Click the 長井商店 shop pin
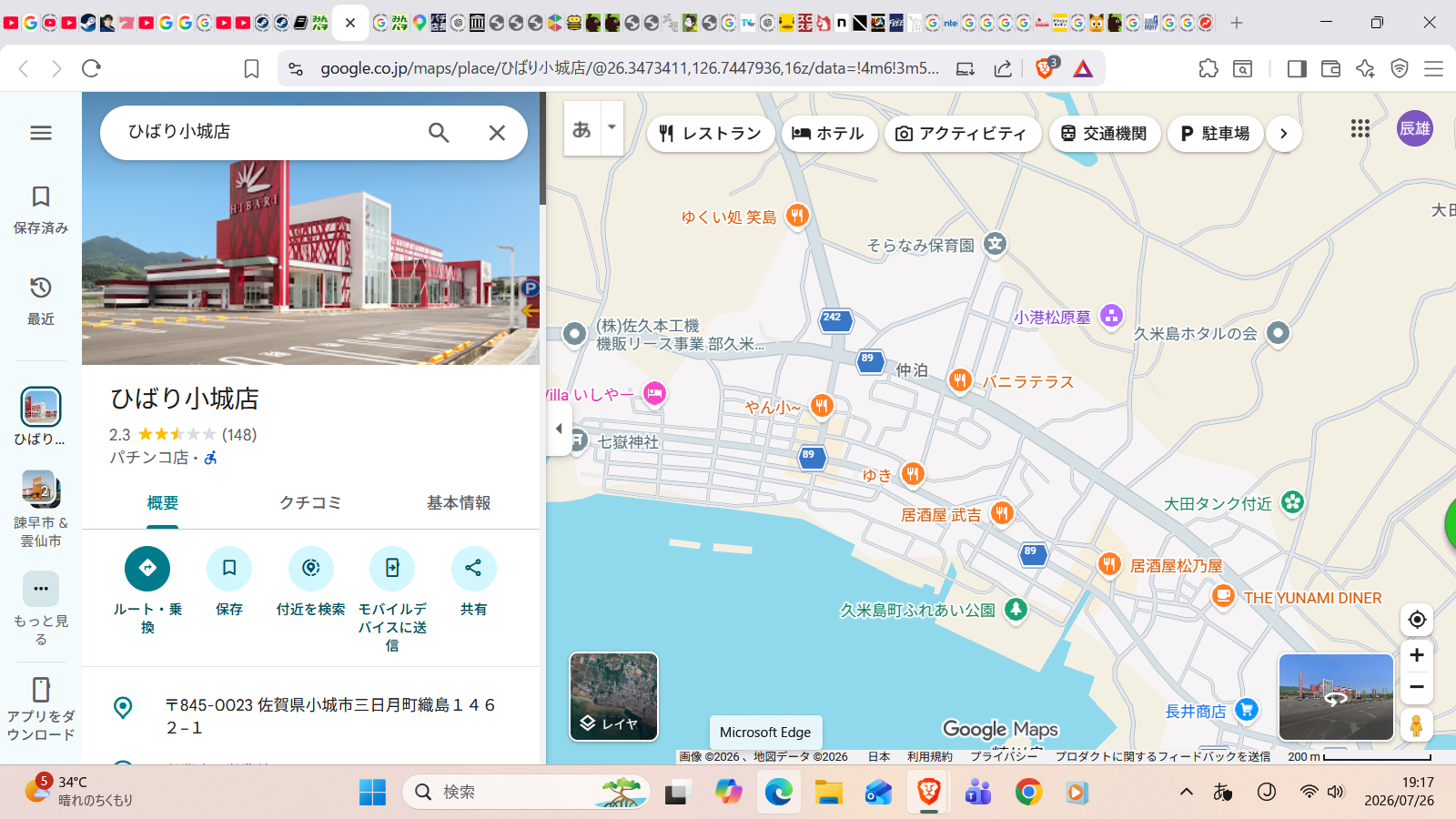The height and width of the screenshot is (819, 1456). (x=1247, y=709)
